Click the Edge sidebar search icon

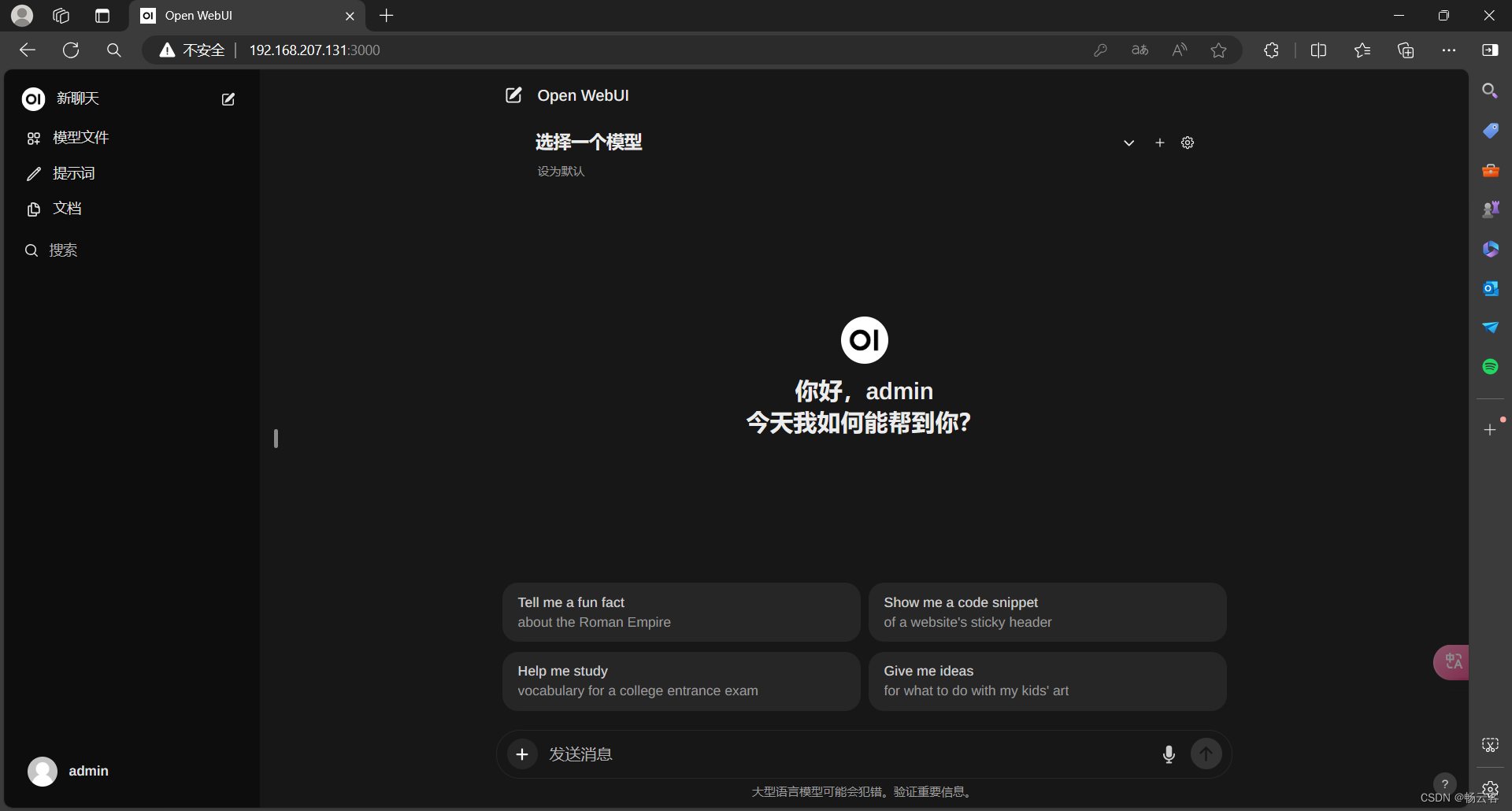pos(1490,91)
